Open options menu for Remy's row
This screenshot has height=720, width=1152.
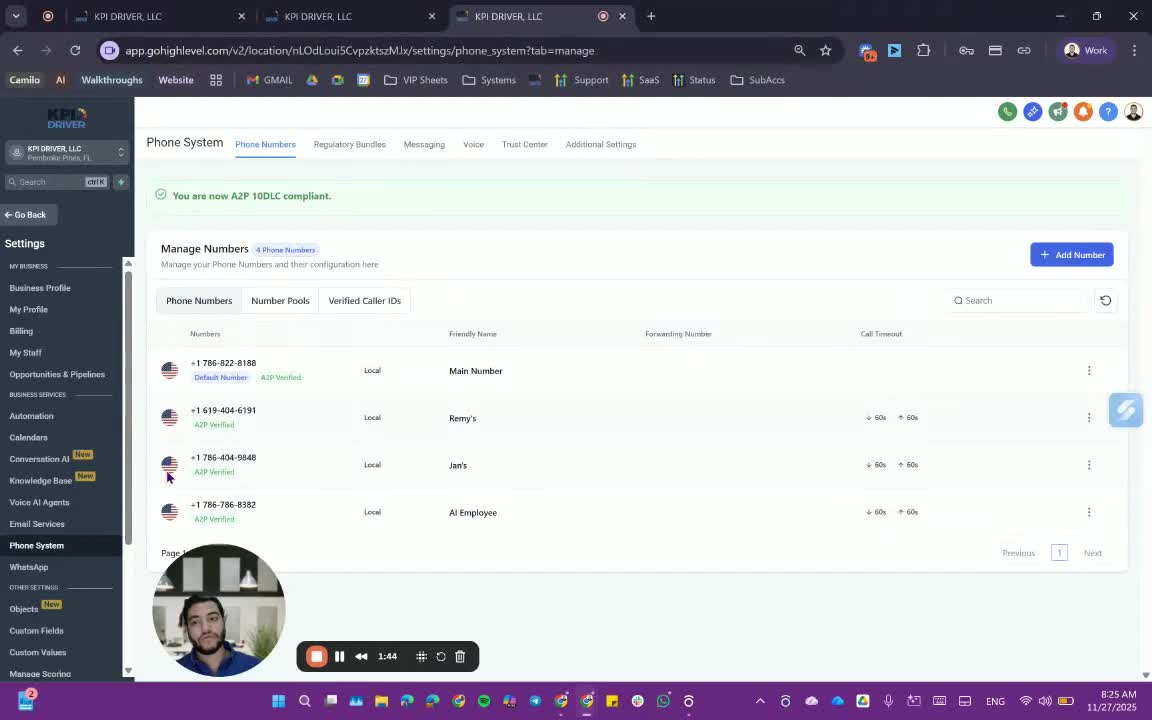[x=1089, y=417]
